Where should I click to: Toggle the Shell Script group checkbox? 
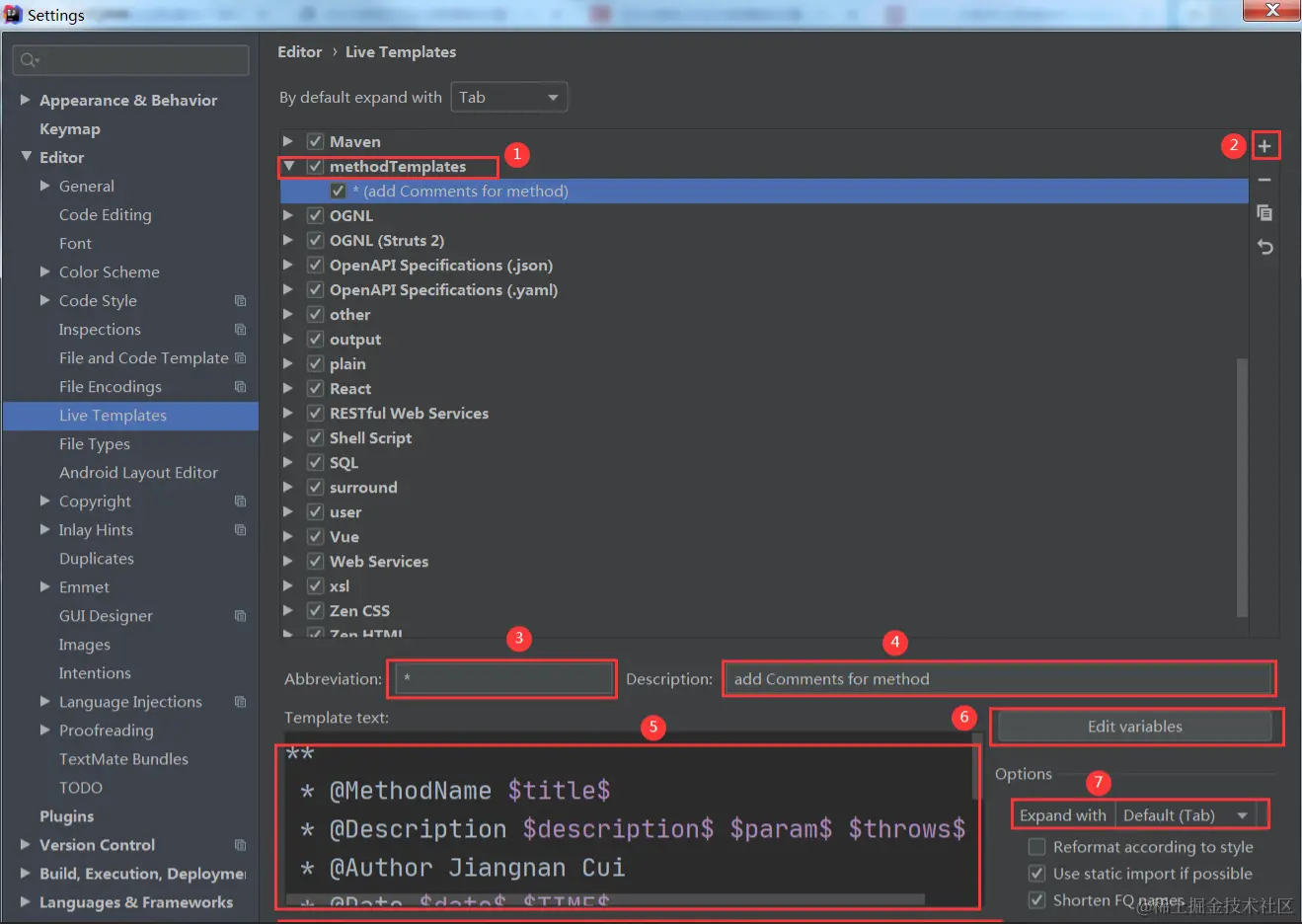315,437
